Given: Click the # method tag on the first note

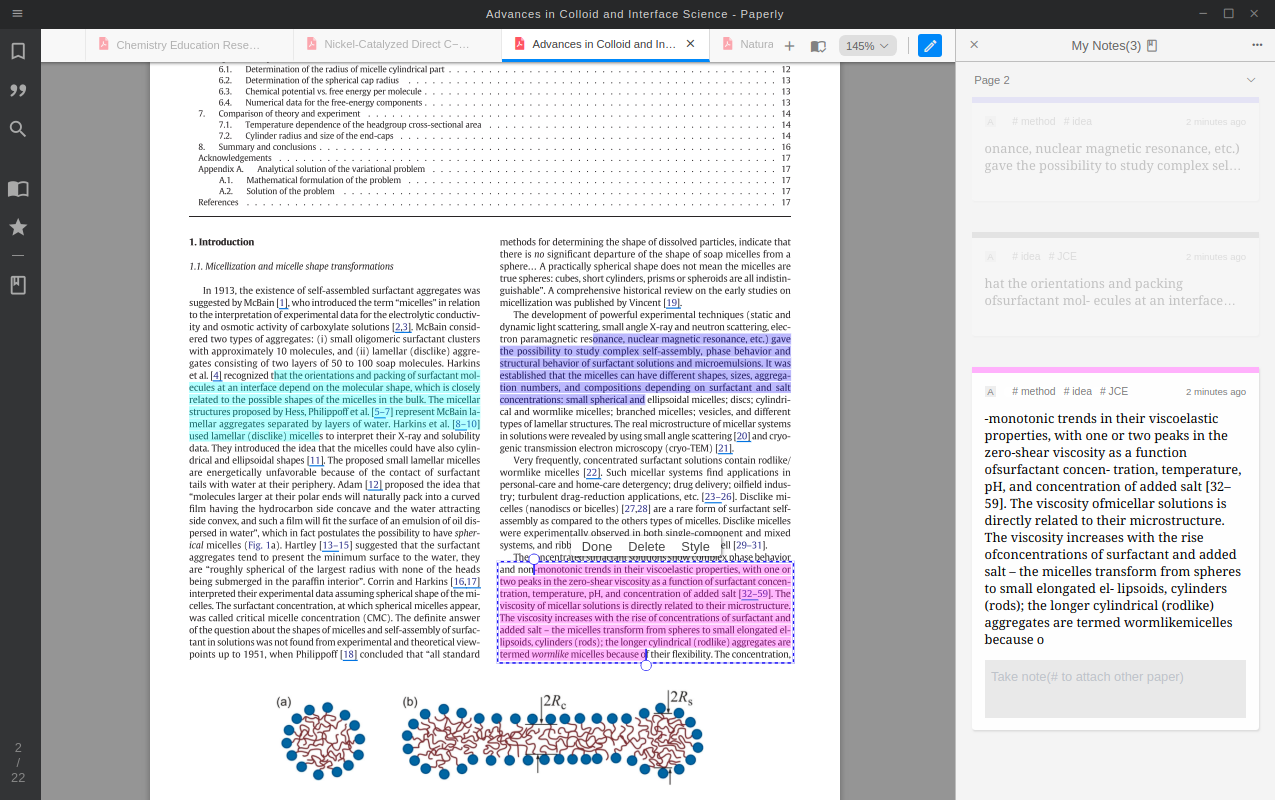Looking at the screenshot, I should click(1033, 121).
